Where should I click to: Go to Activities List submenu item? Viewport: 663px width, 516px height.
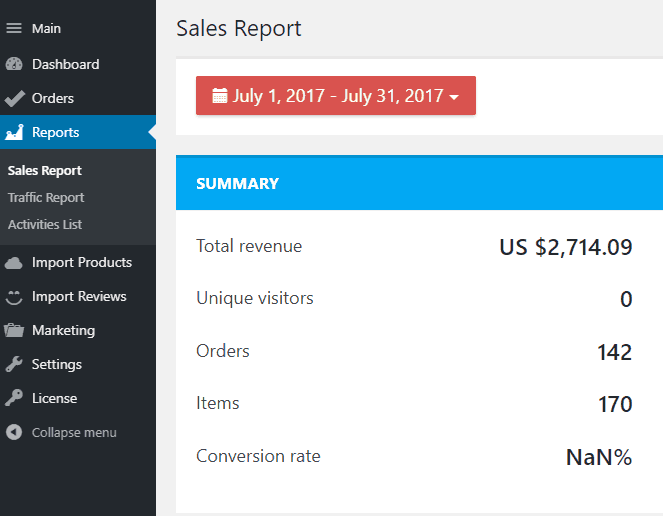tap(45, 225)
